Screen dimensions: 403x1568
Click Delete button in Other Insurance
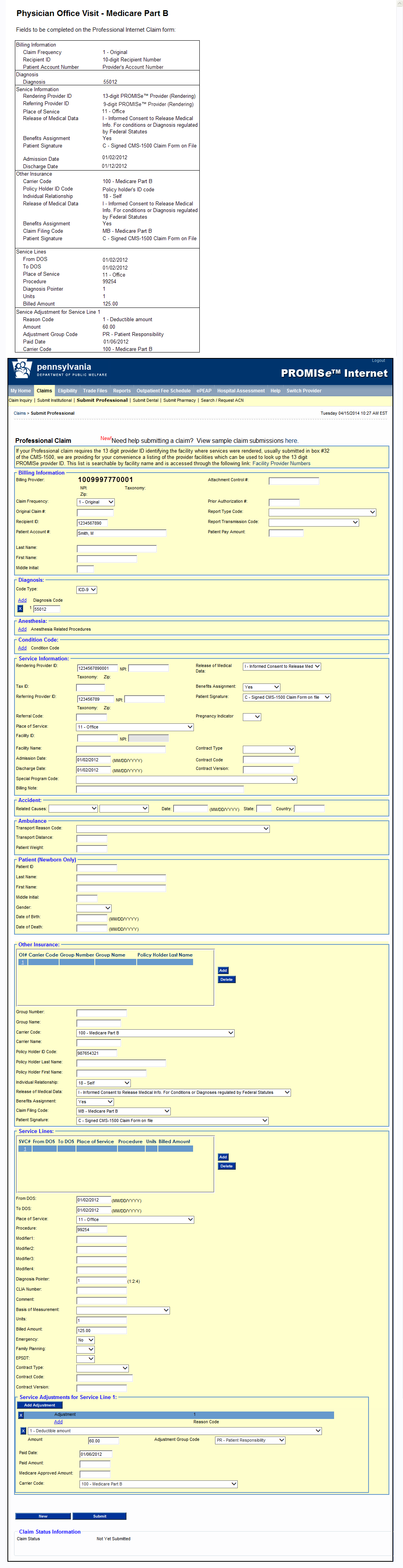(227, 980)
